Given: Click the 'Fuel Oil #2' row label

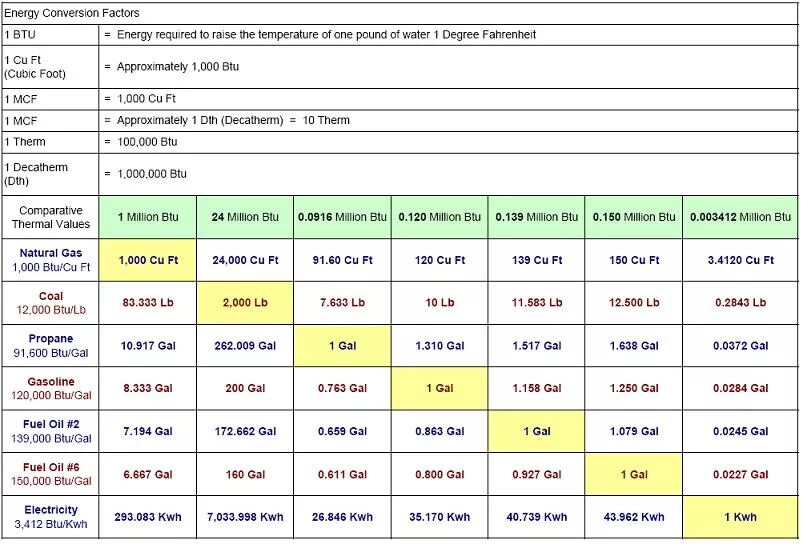Looking at the screenshot, I should tap(50, 431).
